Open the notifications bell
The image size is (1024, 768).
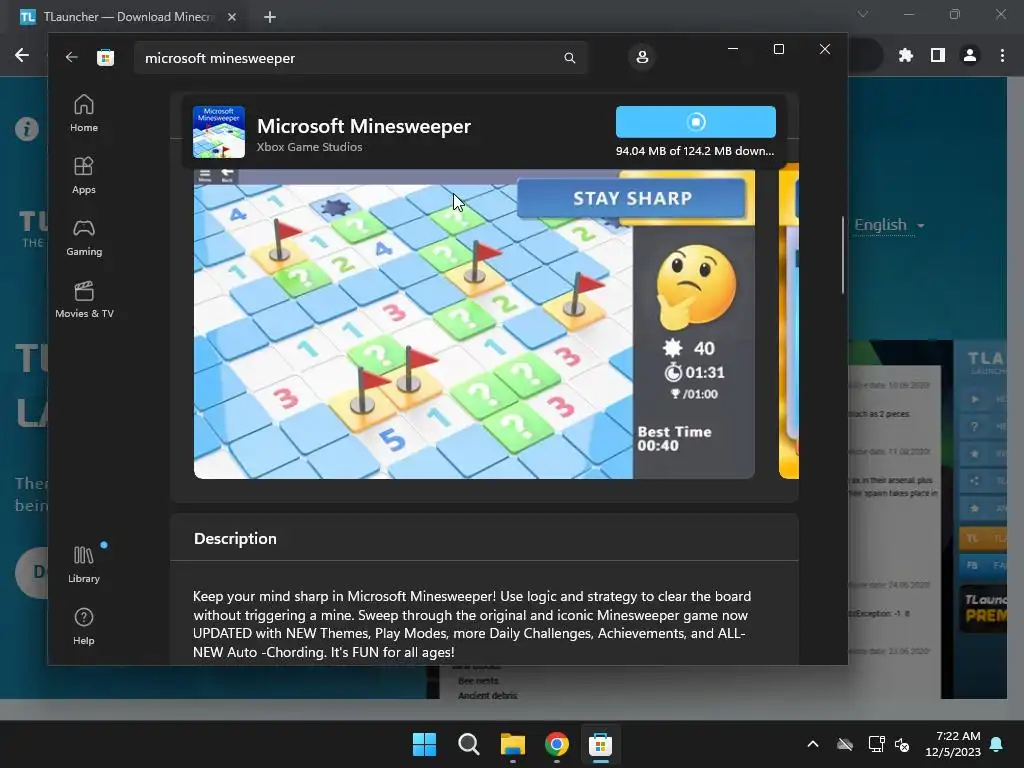[x=997, y=744]
